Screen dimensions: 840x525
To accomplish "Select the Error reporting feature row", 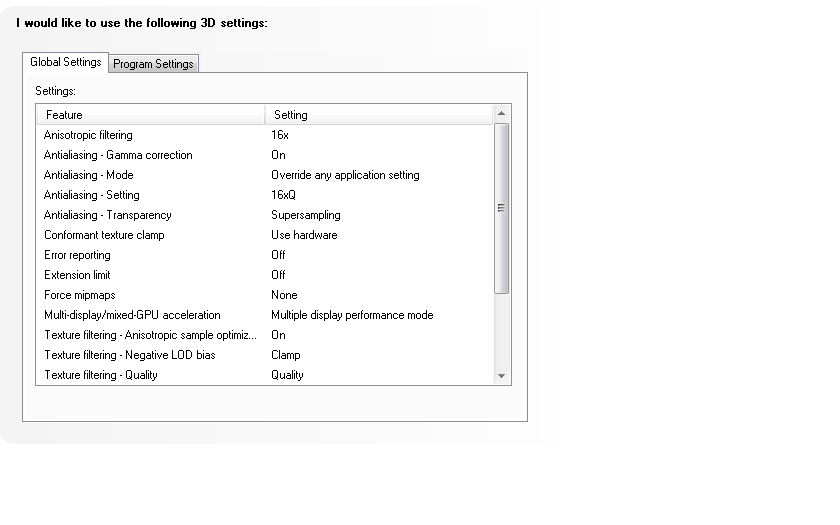I will coord(77,255).
